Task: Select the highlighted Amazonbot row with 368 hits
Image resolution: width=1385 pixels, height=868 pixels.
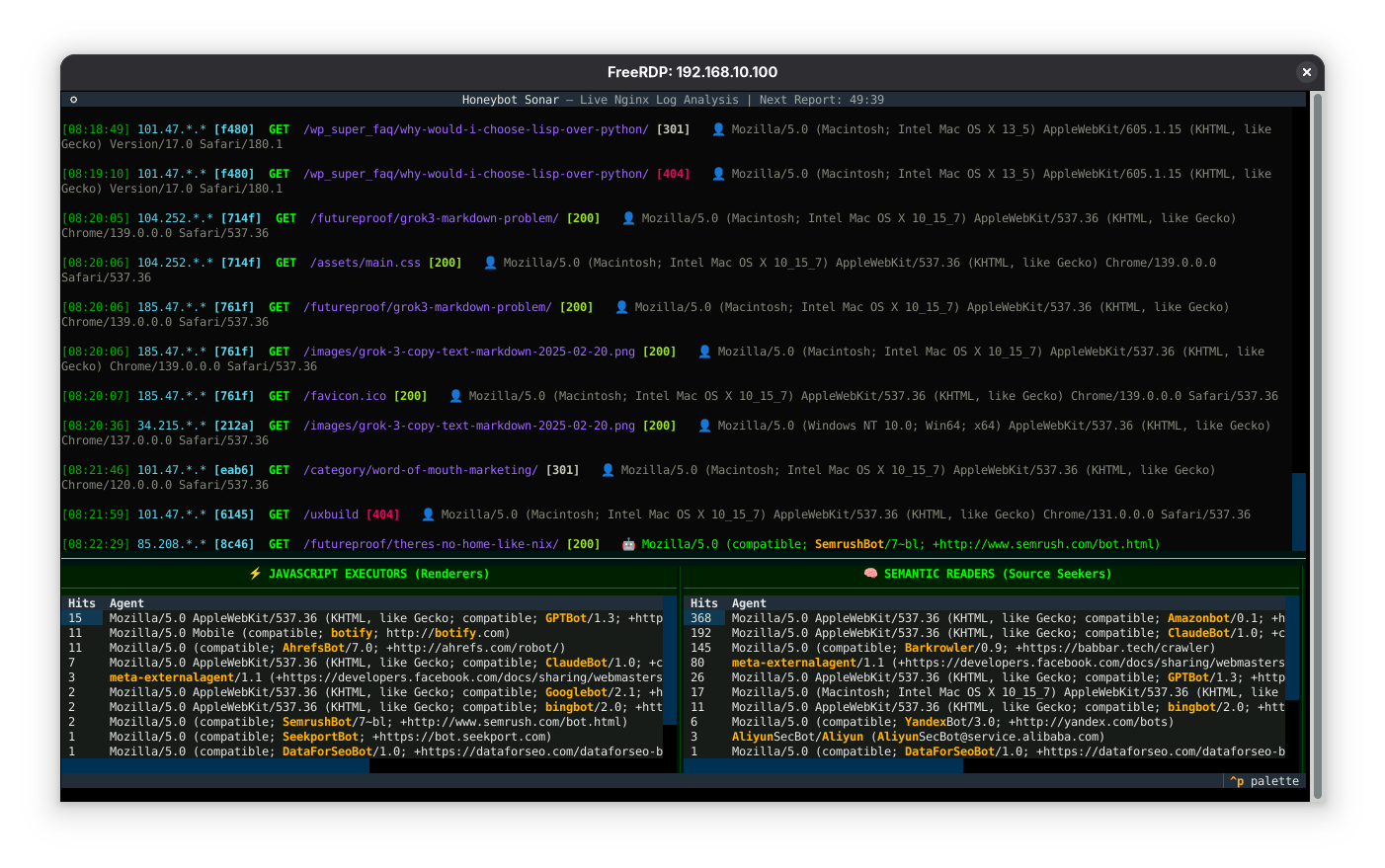Action: [988, 617]
